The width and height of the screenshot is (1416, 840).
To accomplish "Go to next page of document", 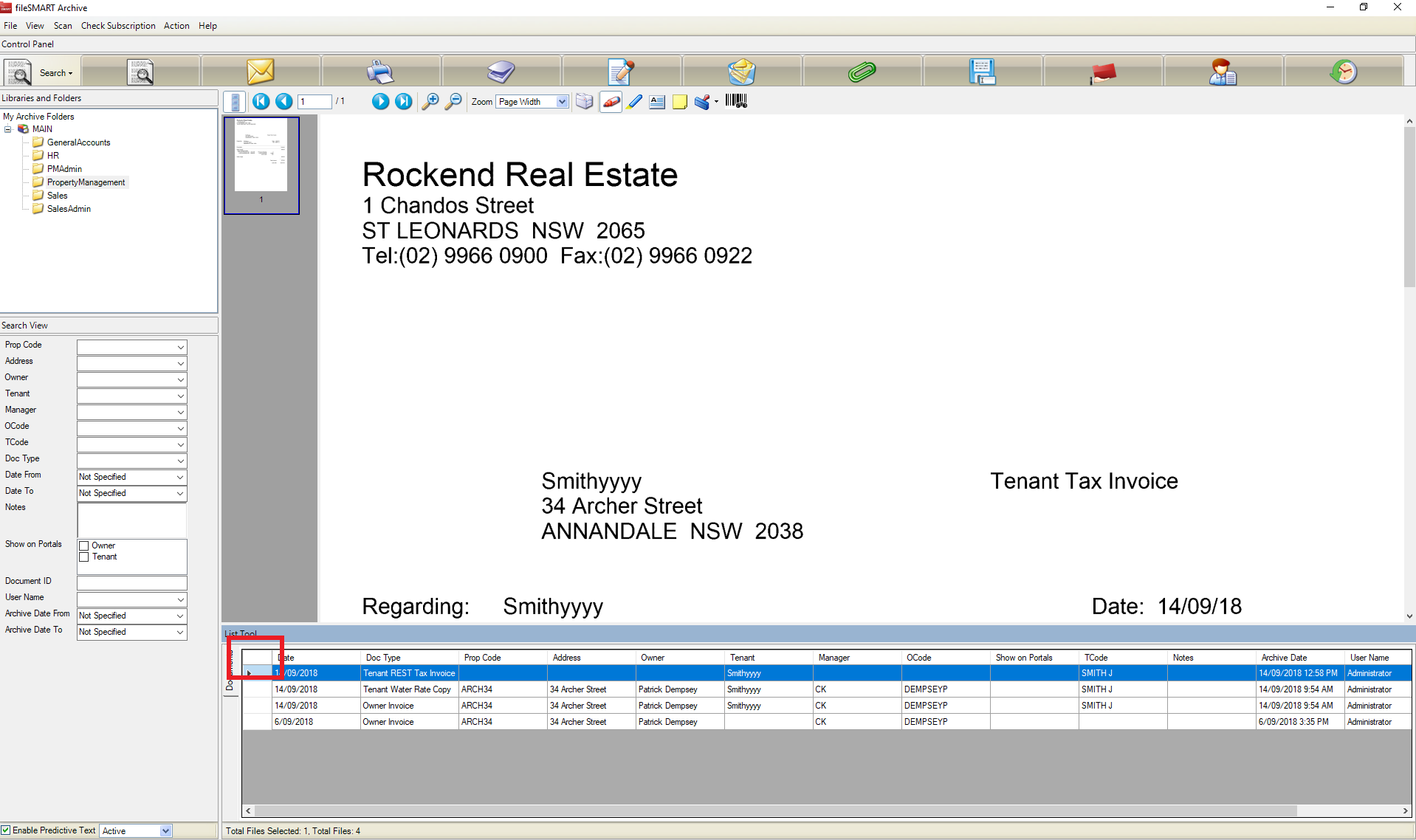I will point(380,102).
